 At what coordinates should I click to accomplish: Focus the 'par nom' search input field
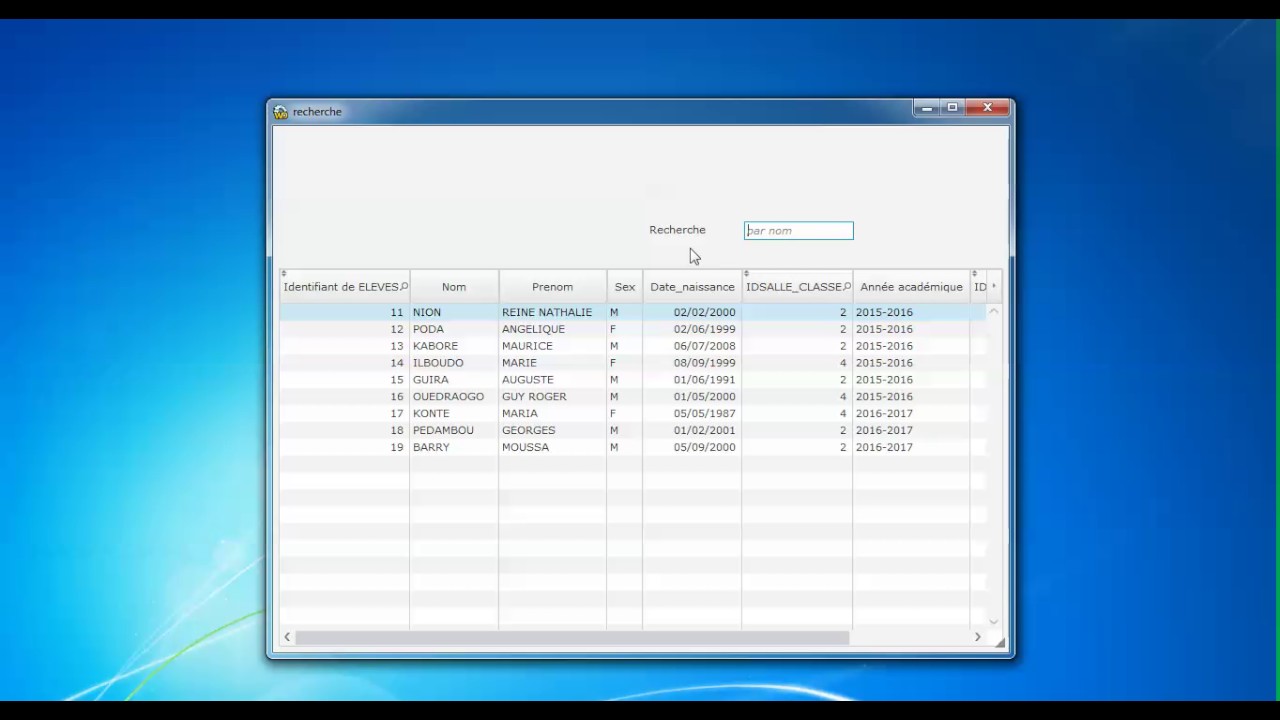[x=798, y=231]
